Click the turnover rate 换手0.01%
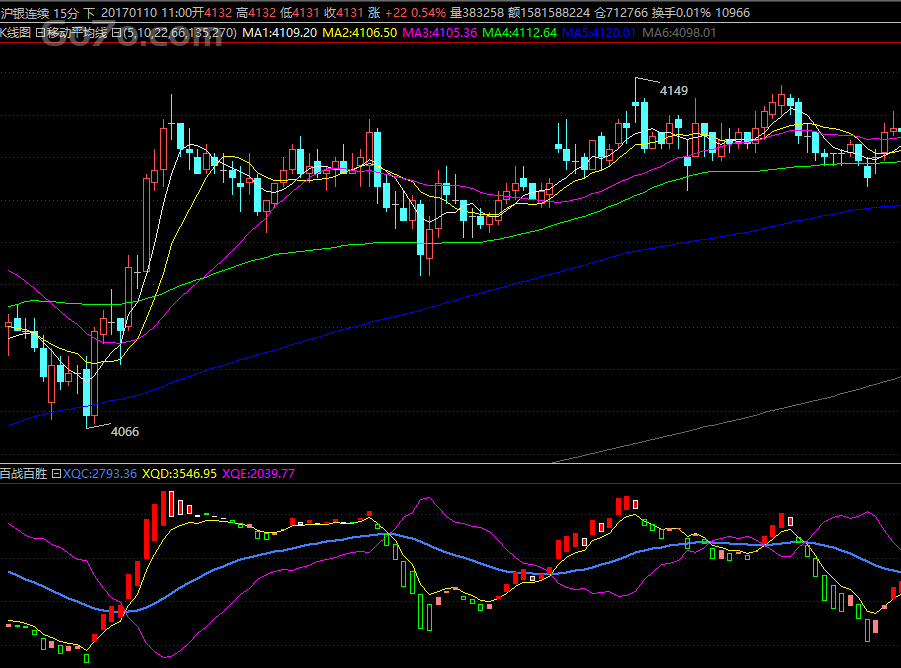The height and width of the screenshot is (668, 901). (x=681, y=13)
